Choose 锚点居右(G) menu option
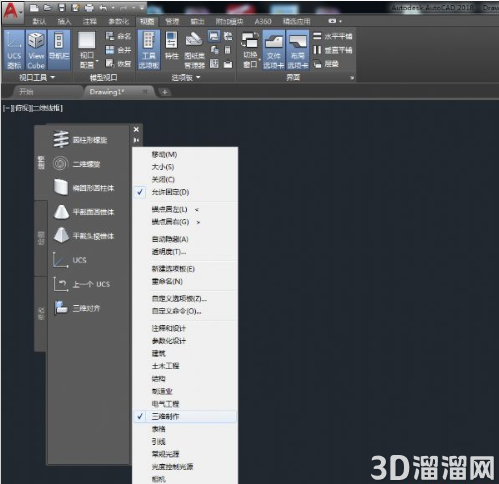499x484 pixels. click(x=185, y=222)
